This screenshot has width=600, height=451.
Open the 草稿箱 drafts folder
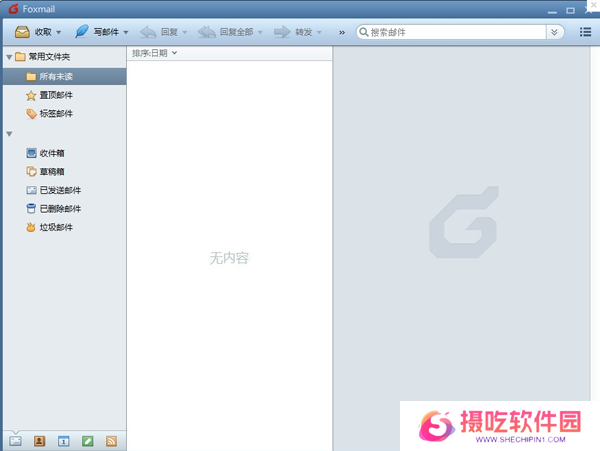[52, 171]
